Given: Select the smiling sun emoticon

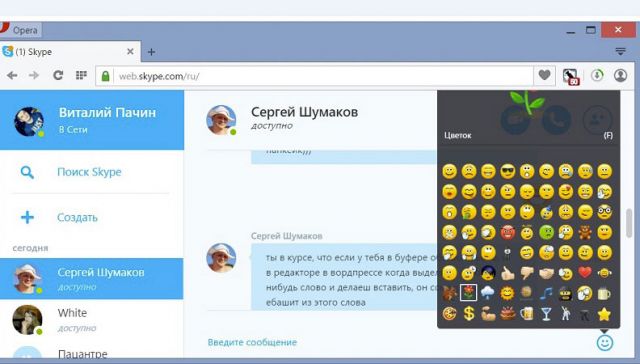Looking at the screenshot, I should click(x=507, y=293).
